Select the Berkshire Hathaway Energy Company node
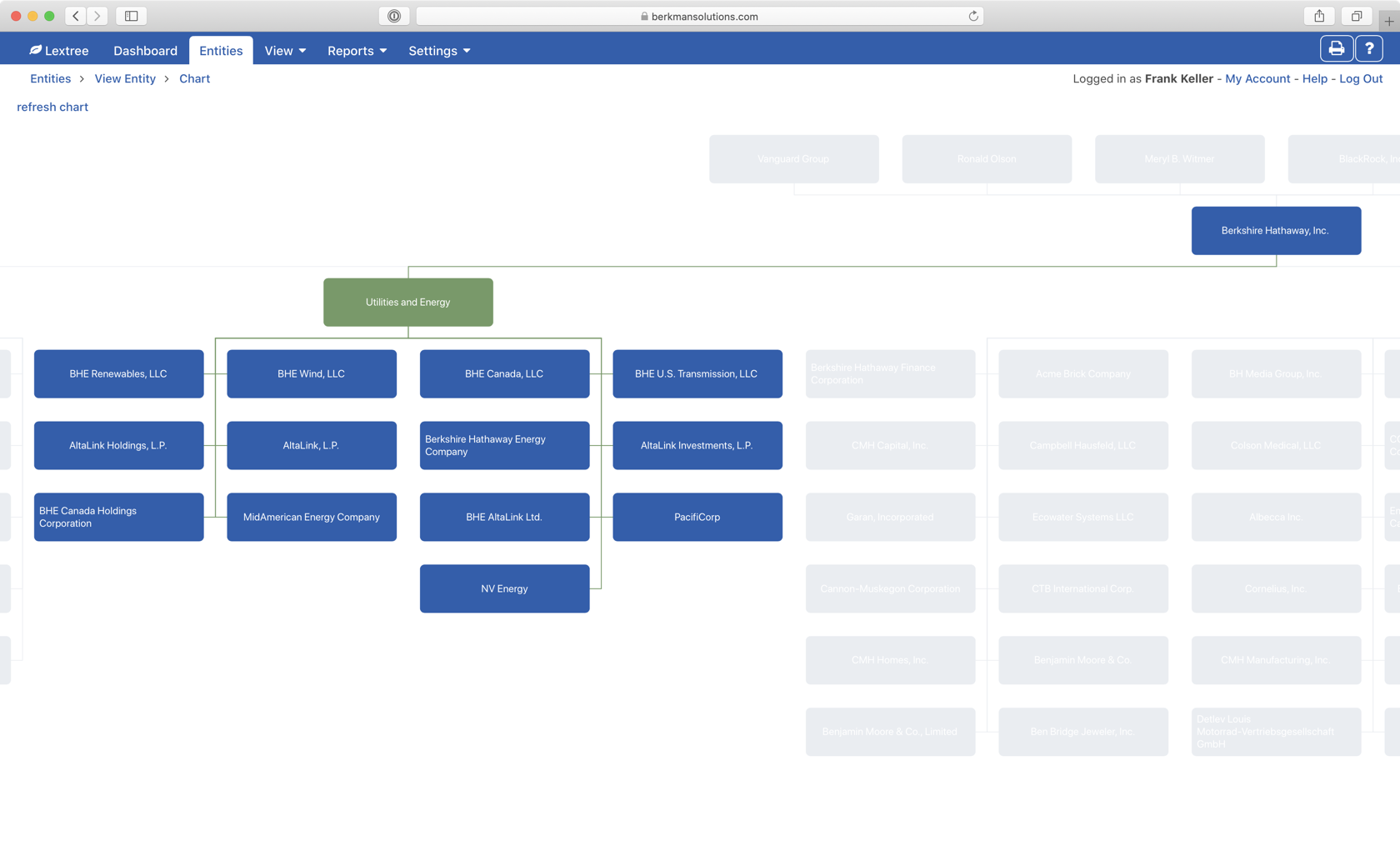Viewport: 1400px width, 856px height. coord(504,446)
